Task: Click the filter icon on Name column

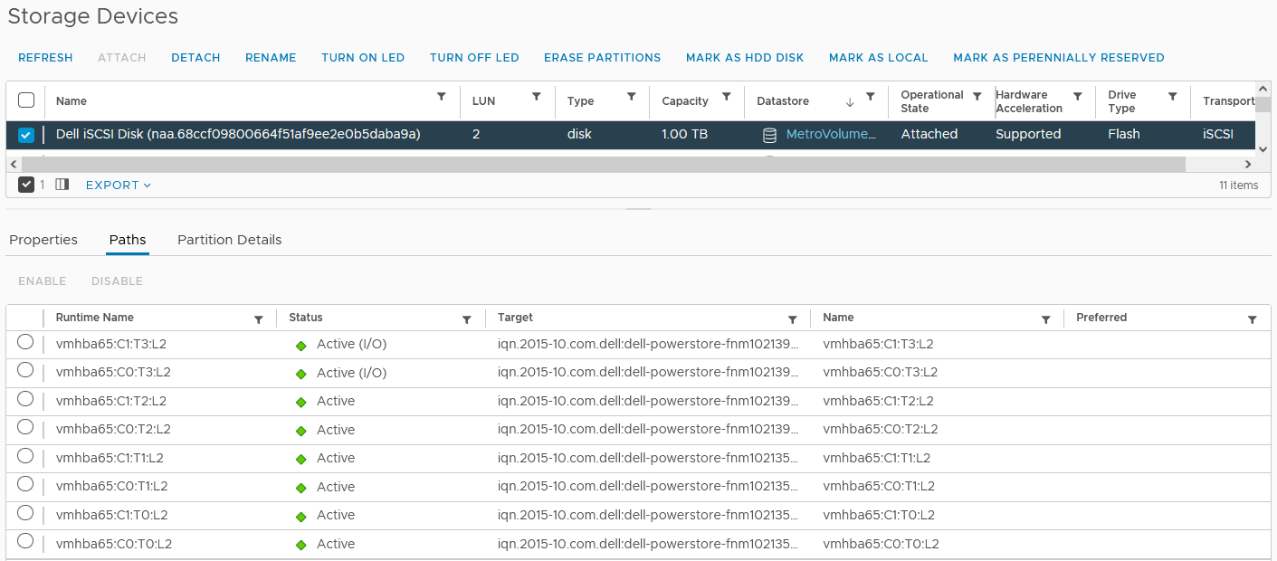Action: (441, 97)
